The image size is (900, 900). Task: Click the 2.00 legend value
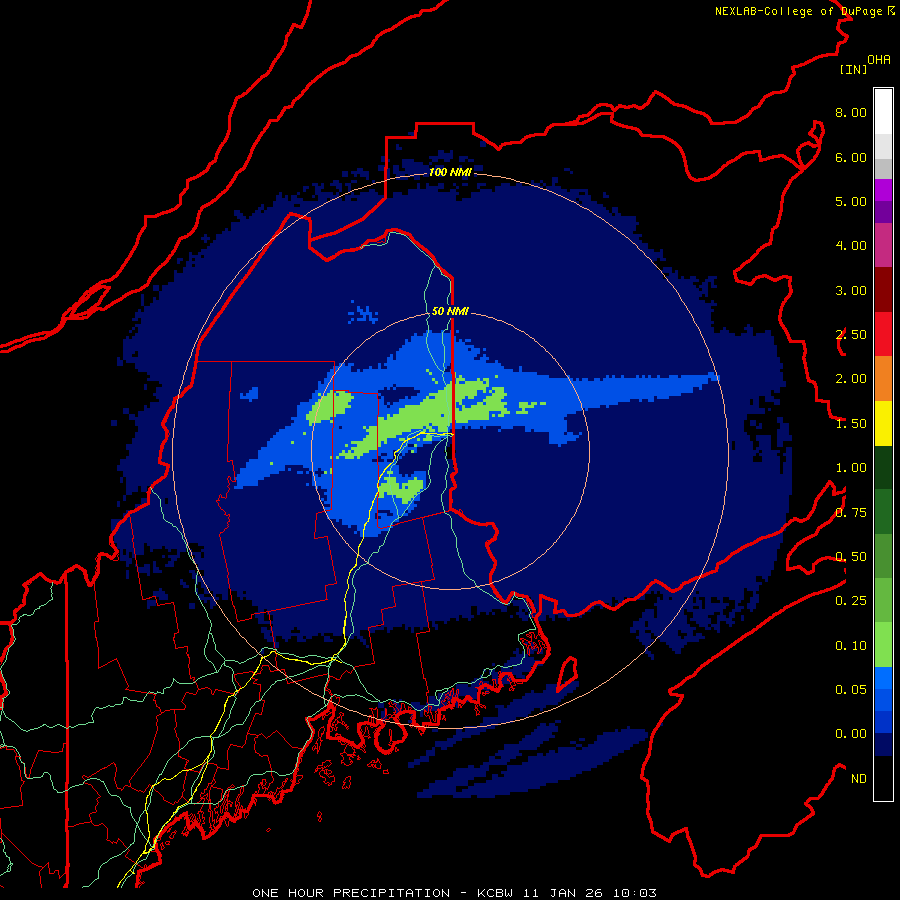coord(851,379)
